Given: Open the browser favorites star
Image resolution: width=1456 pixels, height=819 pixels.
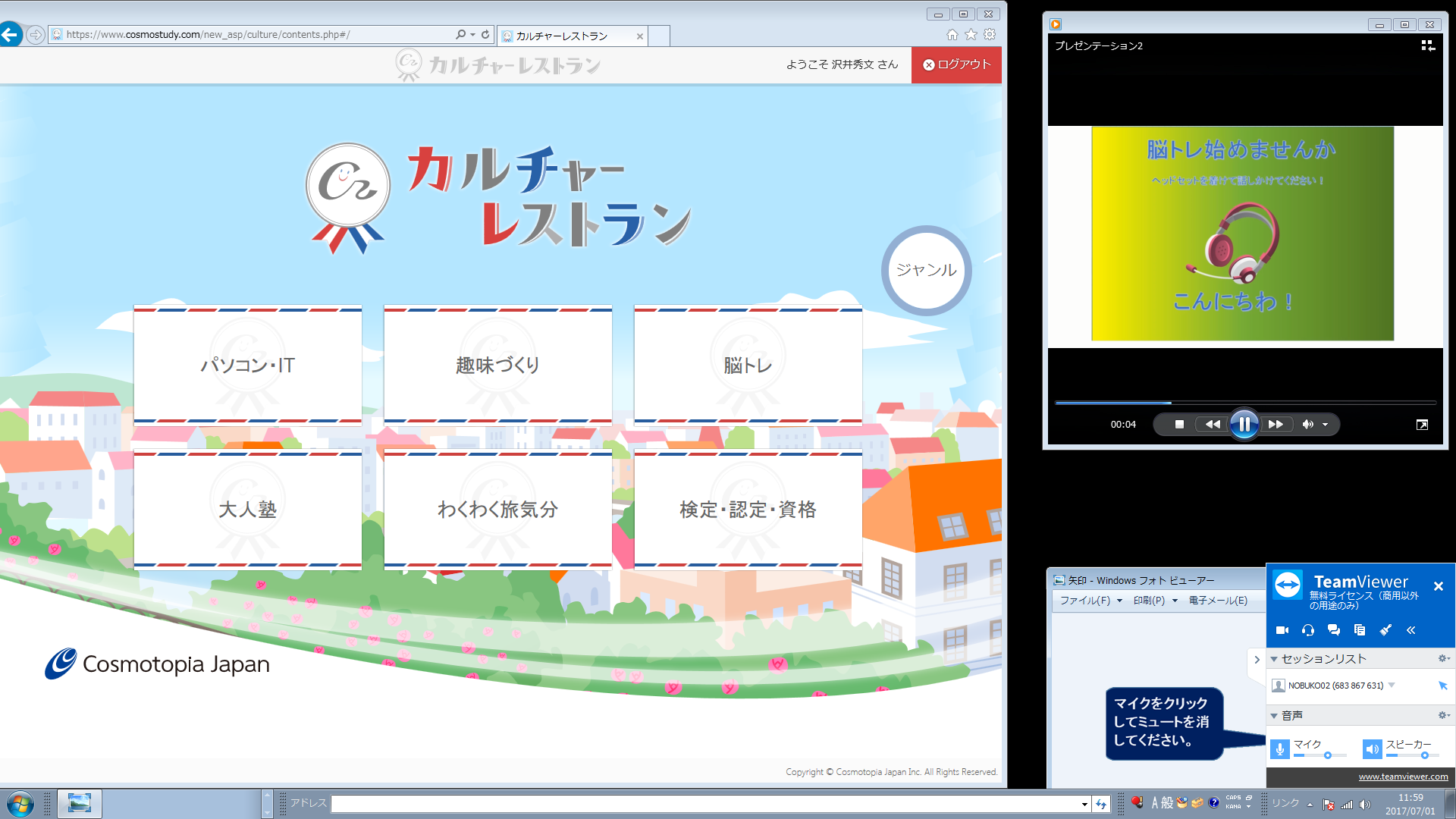Looking at the screenshot, I should point(971,34).
